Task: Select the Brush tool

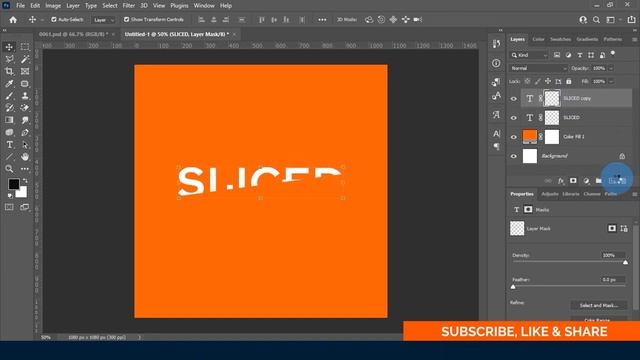Action: pos(9,96)
